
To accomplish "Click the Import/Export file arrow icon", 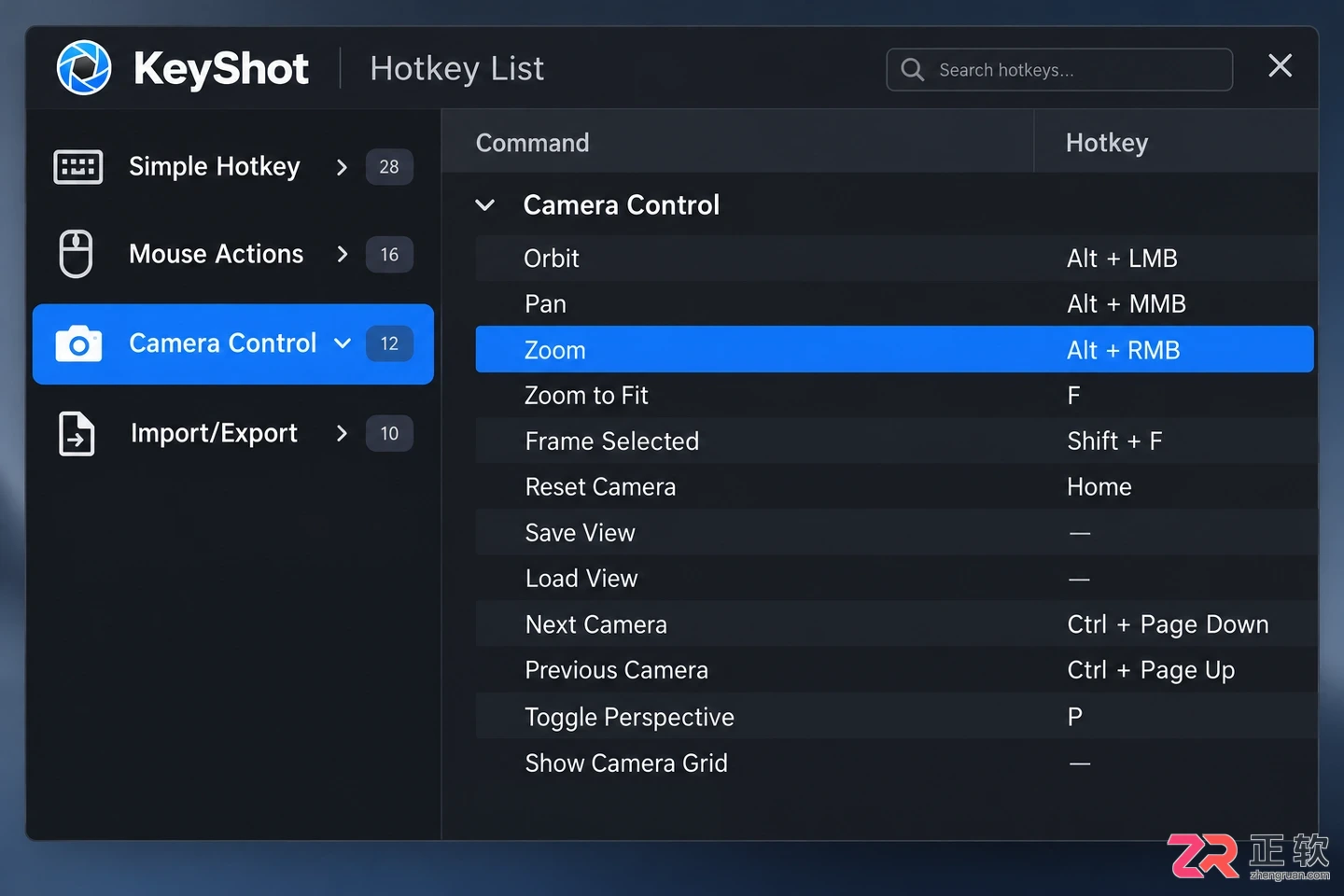I will pos(77,433).
